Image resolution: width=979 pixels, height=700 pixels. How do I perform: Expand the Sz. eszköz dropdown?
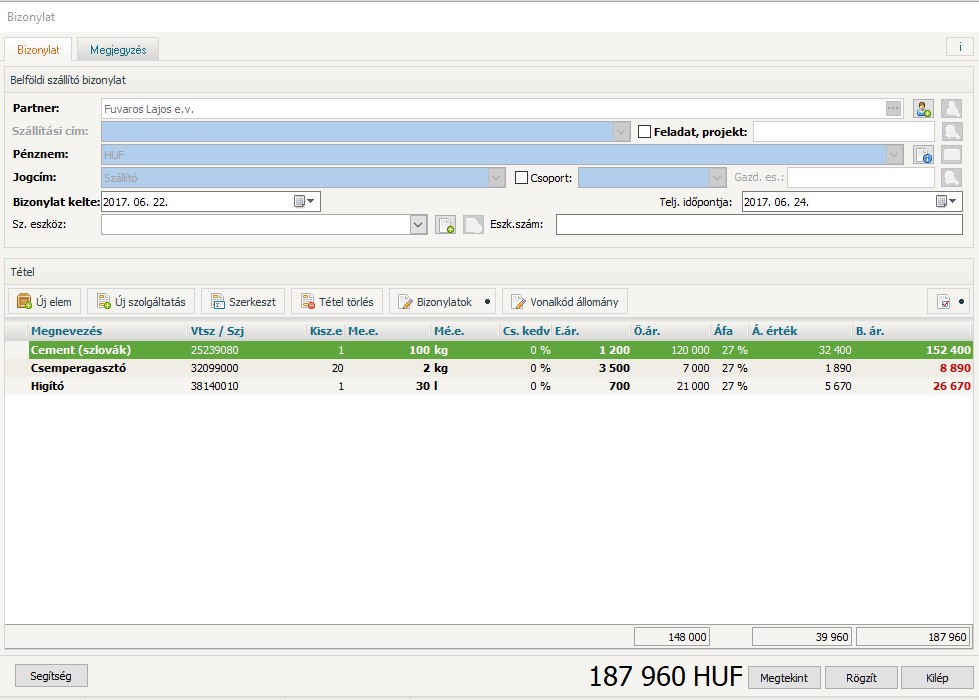point(419,225)
